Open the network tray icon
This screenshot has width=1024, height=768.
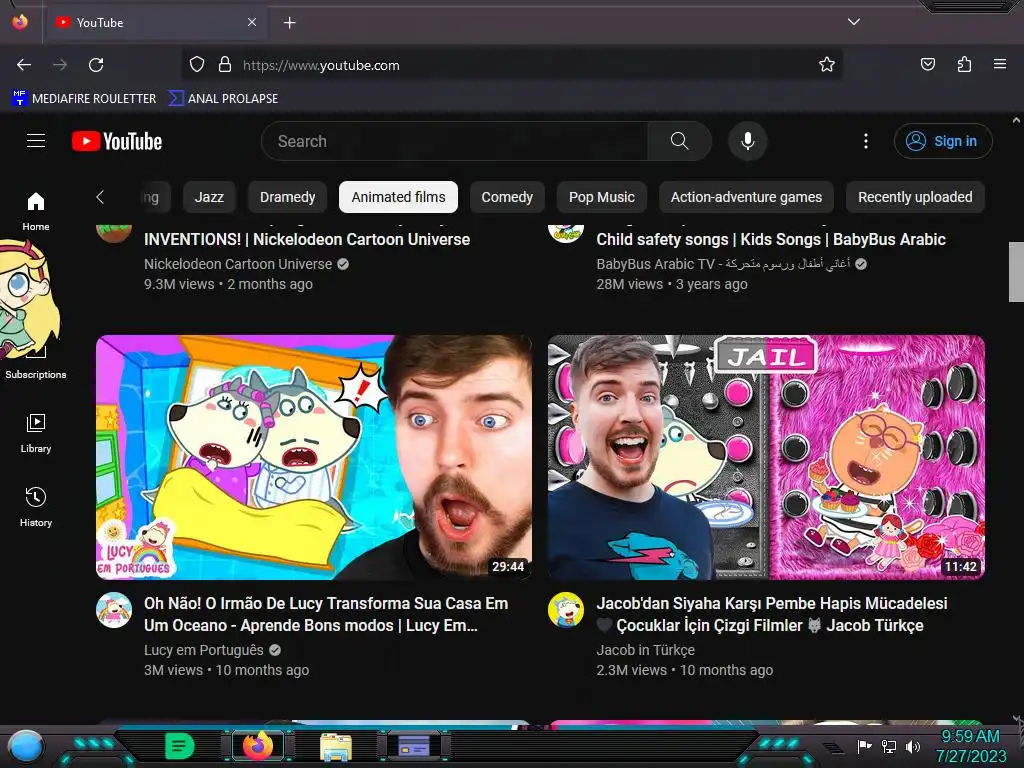click(888, 746)
